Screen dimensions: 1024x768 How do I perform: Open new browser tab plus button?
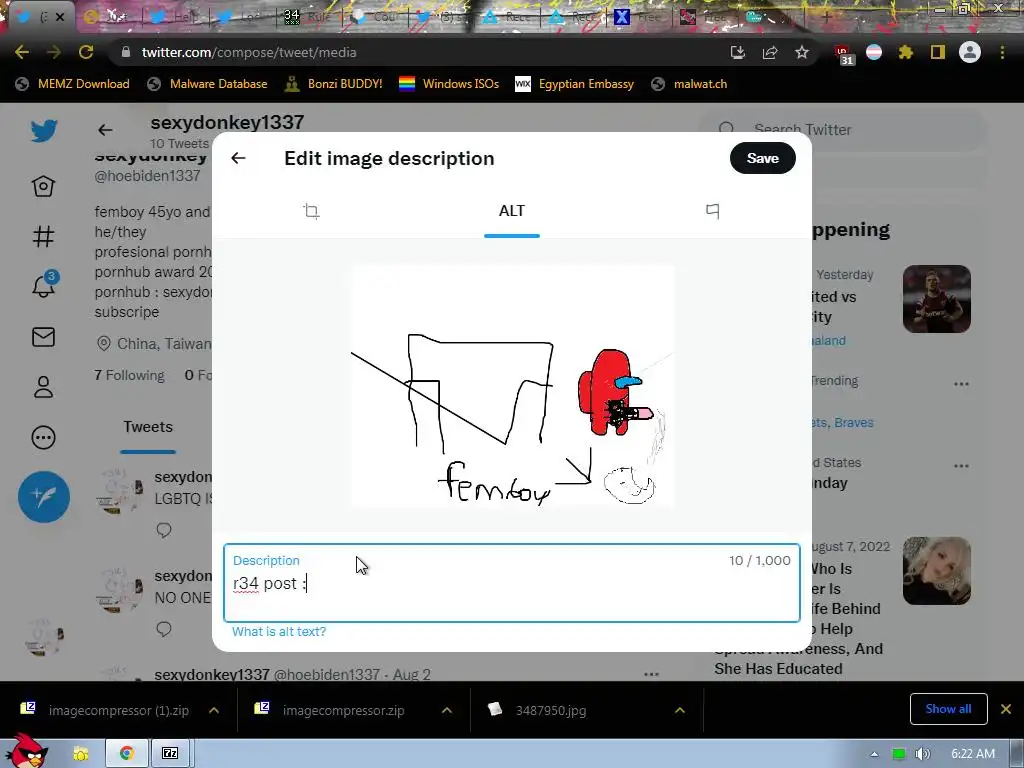[826, 17]
